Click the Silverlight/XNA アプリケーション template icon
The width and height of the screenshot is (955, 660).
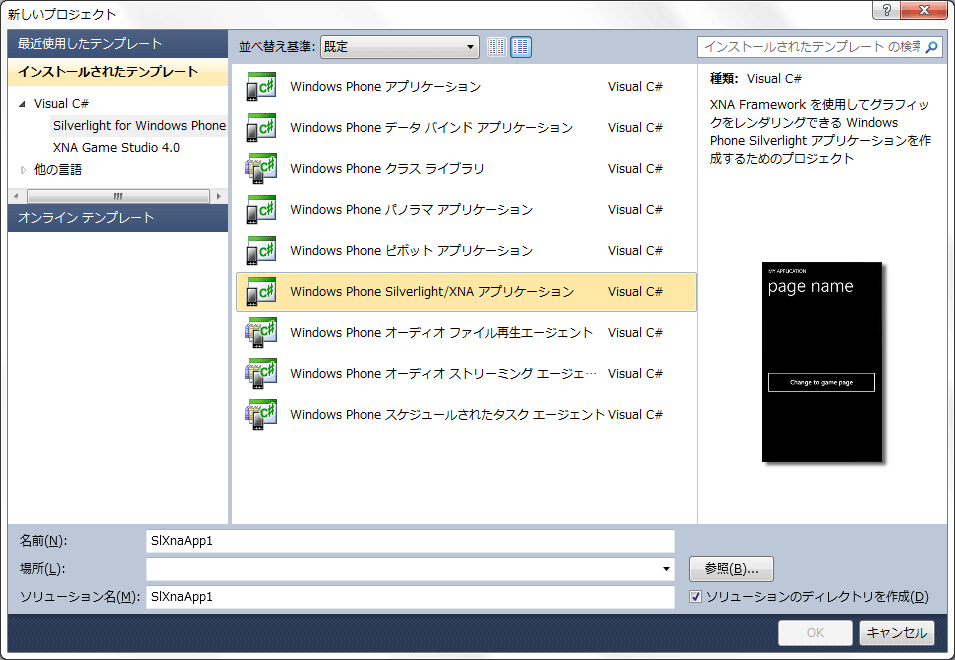(261, 292)
